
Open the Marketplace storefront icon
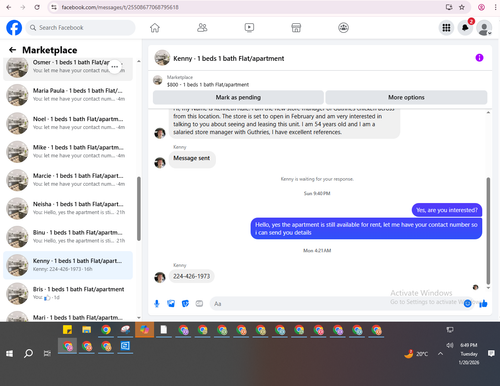click(x=296, y=28)
